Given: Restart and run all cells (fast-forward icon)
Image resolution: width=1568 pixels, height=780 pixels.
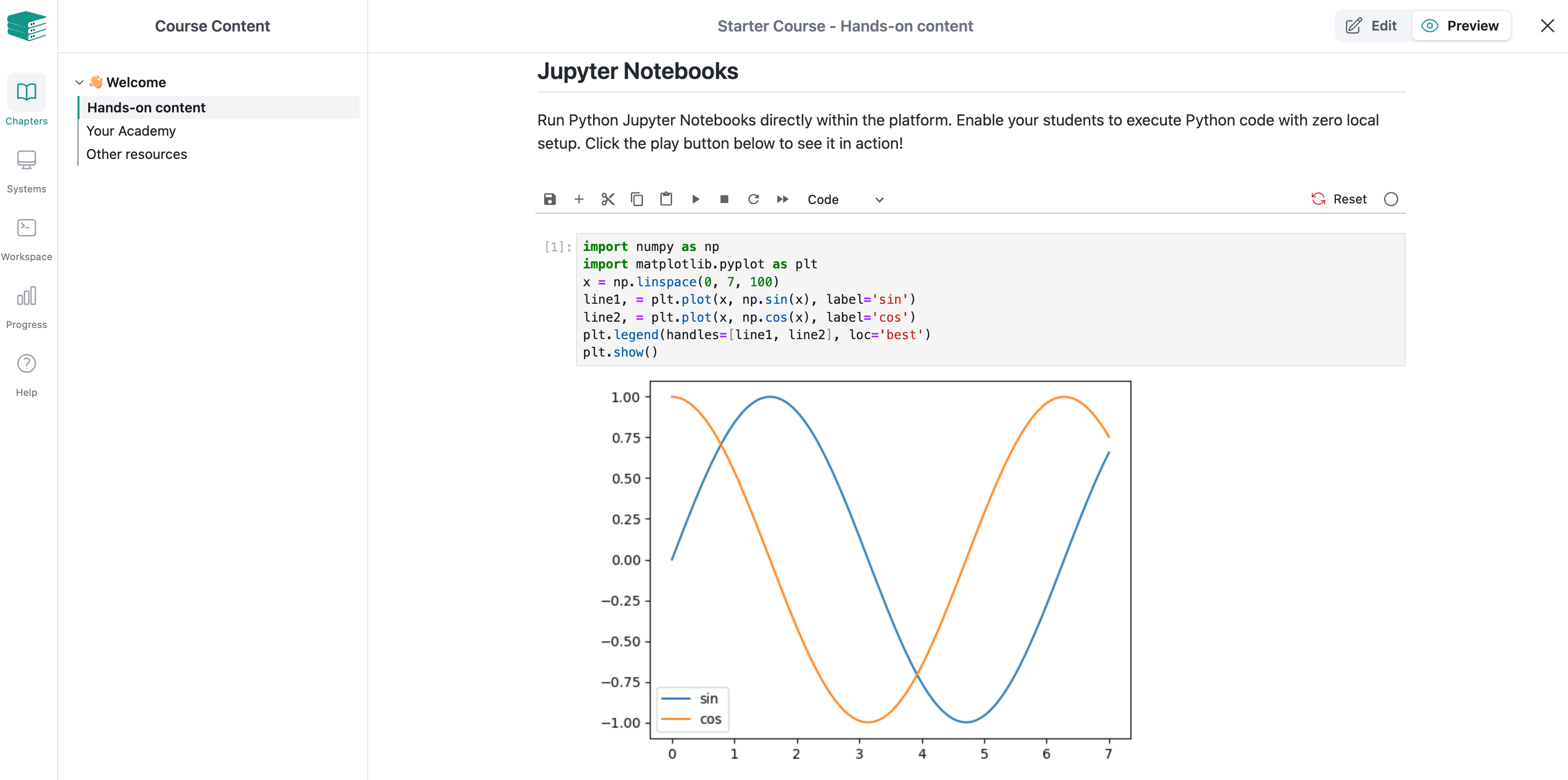Looking at the screenshot, I should (x=783, y=200).
